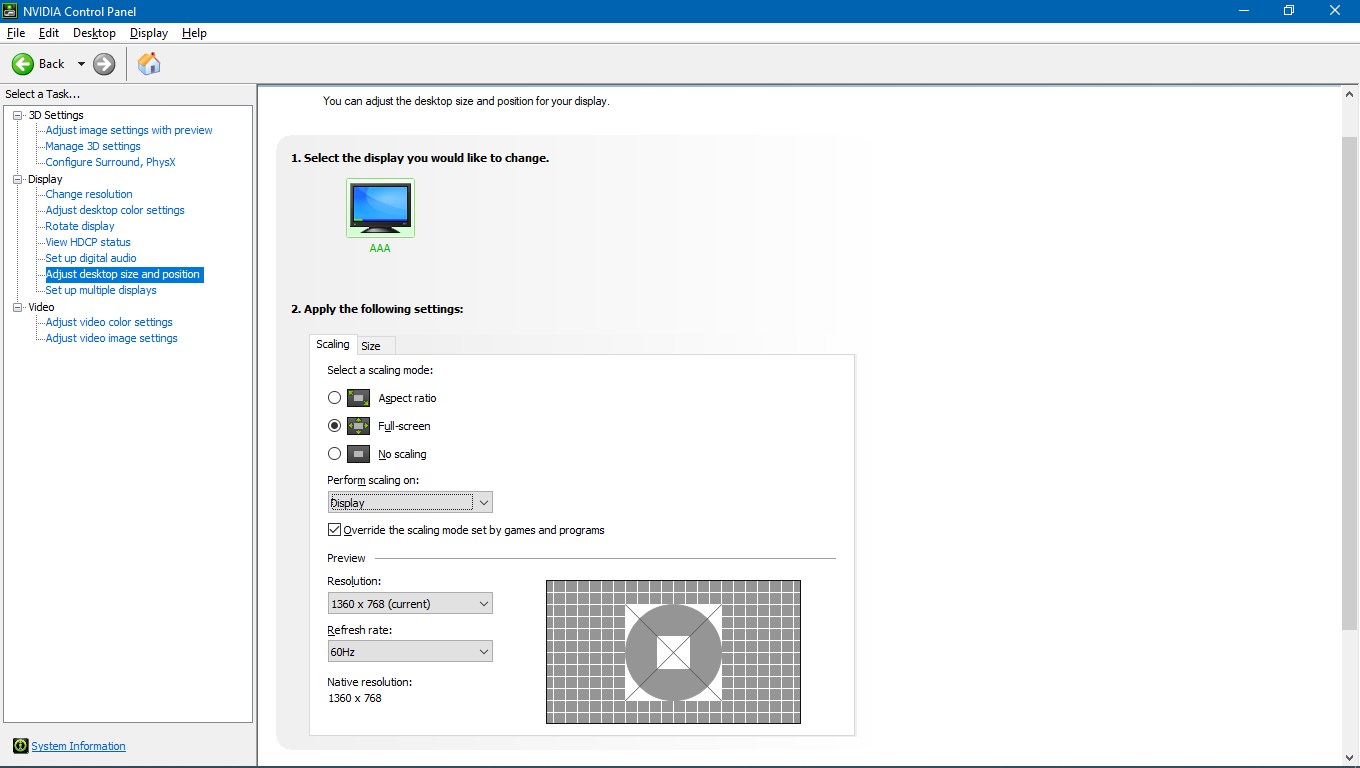The width and height of the screenshot is (1360, 768).
Task: Open the Refresh rate dropdown
Action: pyautogui.click(x=410, y=652)
